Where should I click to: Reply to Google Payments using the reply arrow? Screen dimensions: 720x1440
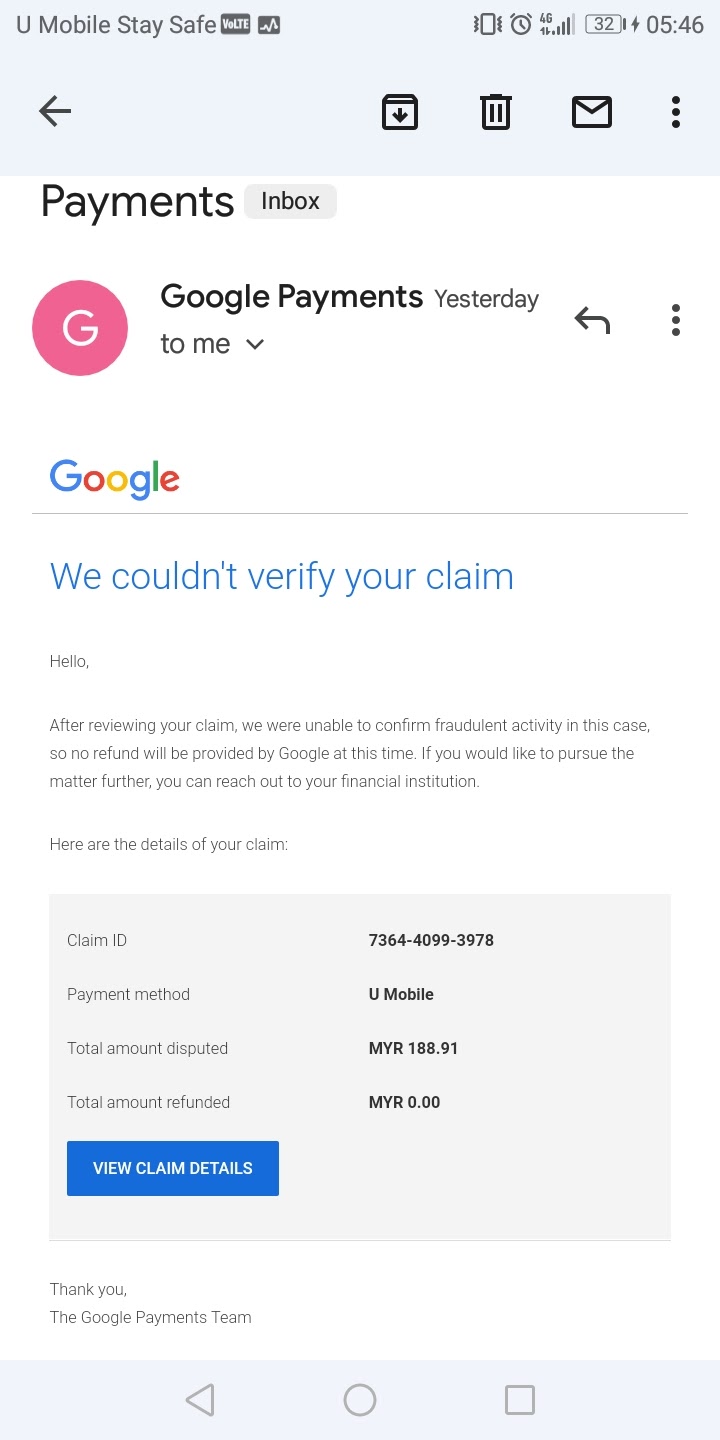click(x=592, y=320)
